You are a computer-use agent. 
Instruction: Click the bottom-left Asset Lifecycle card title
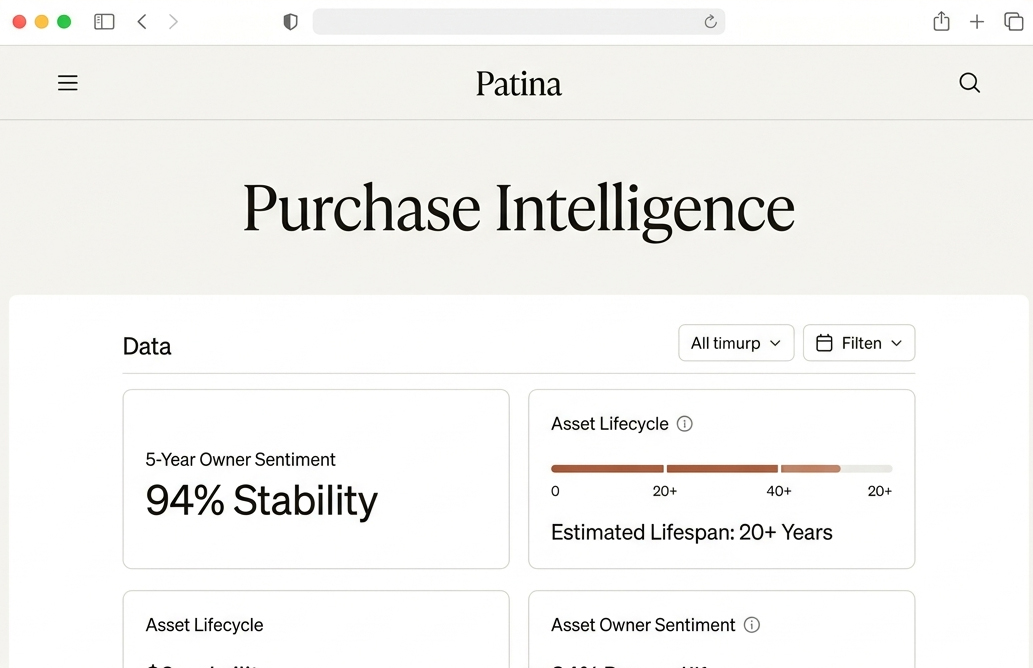coord(204,625)
